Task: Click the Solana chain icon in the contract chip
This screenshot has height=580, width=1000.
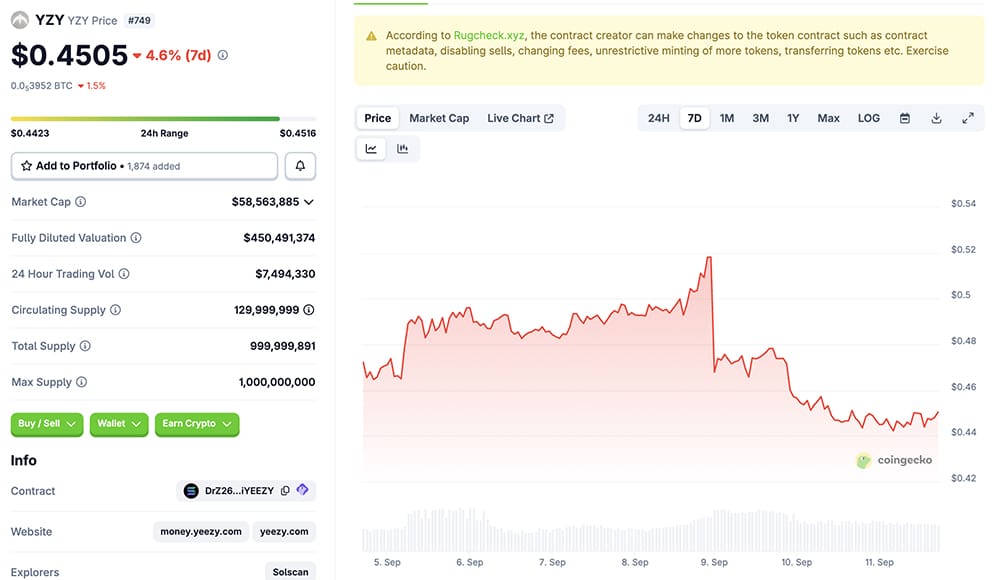Action: click(191, 491)
